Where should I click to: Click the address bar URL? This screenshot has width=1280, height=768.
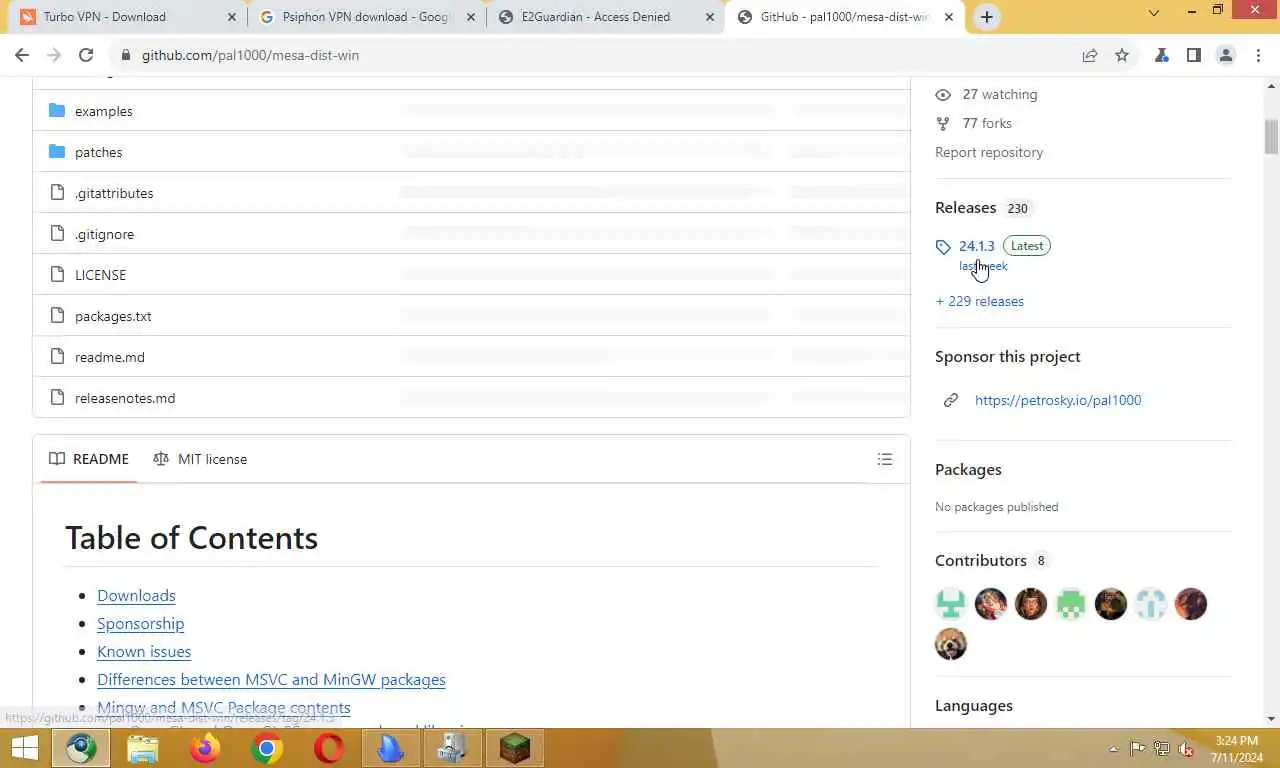(x=250, y=55)
